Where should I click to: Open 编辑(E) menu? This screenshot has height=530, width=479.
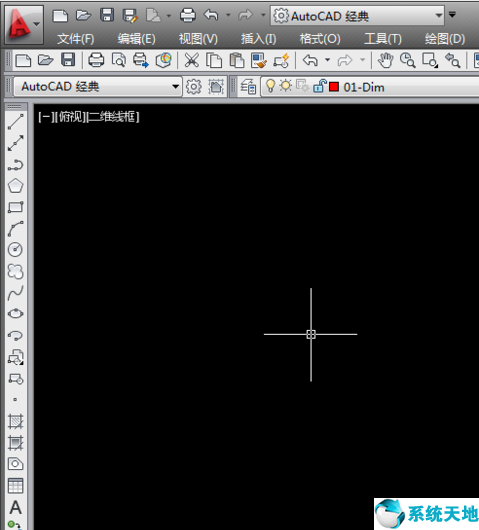137,39
